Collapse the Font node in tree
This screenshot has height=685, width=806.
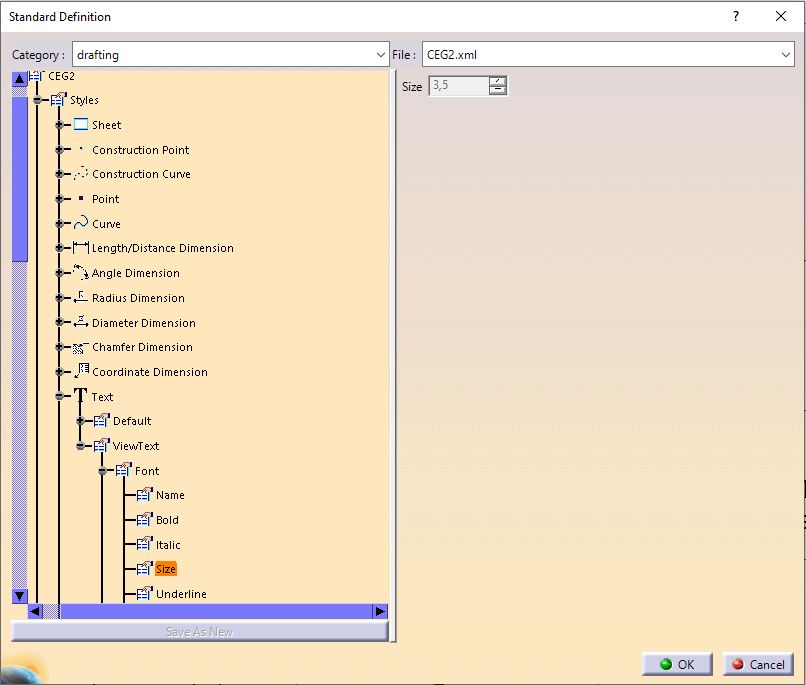click(x=102, y=471)
